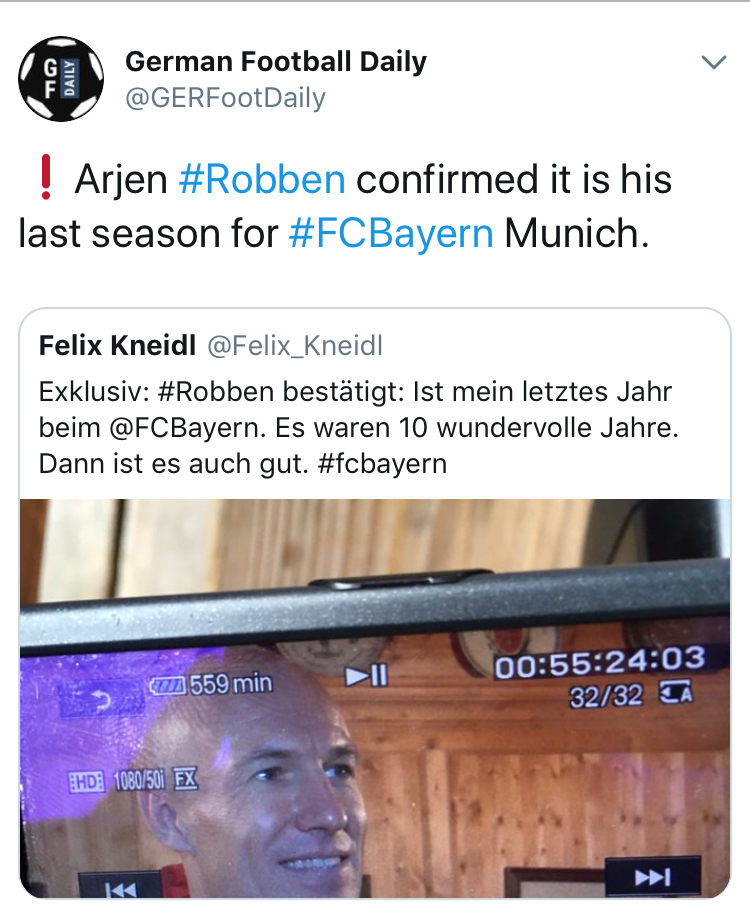Tap the 00:55:24:03 timecode display

[600, 663]
